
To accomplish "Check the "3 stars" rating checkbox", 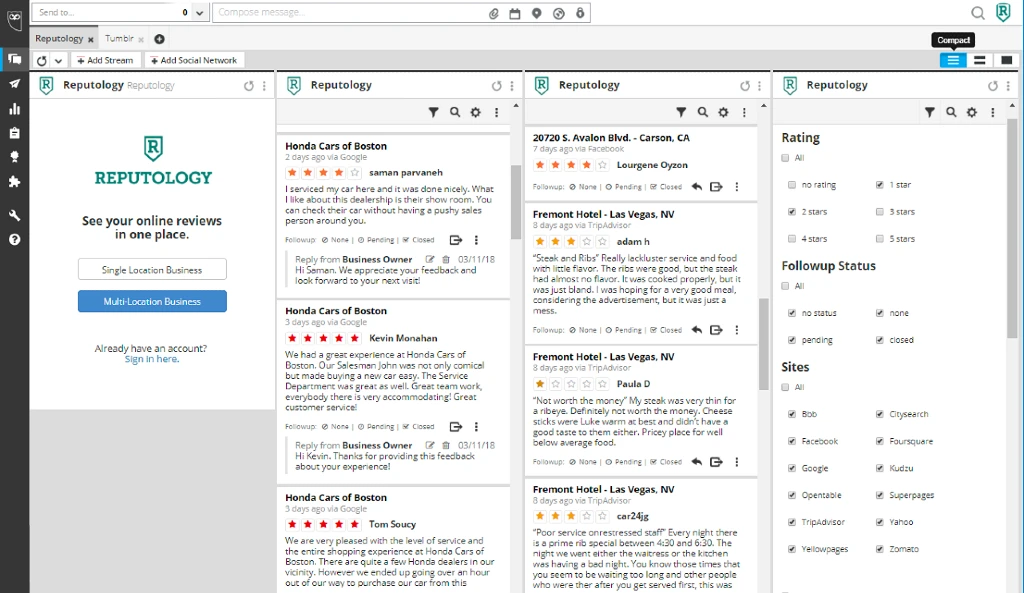I will pos(880,212).
